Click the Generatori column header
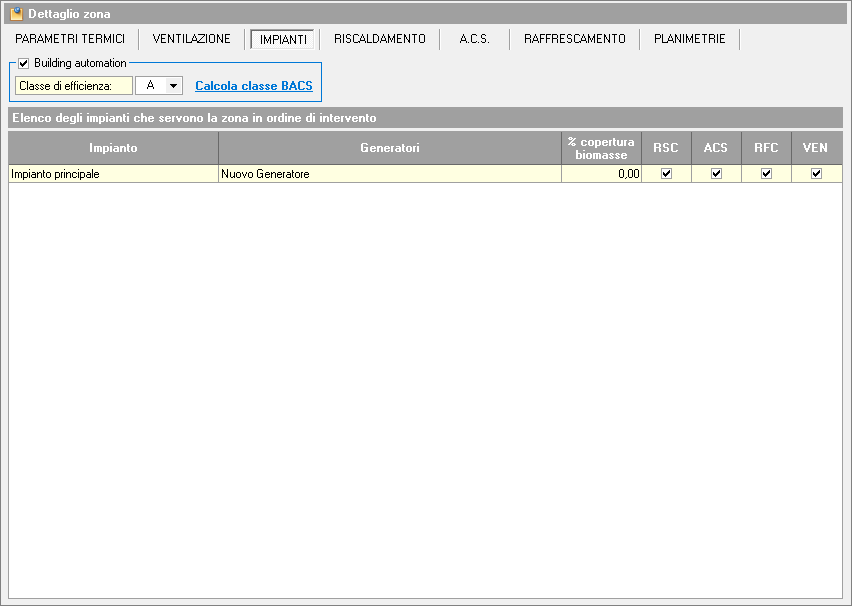852x606 pixels. 390,148
